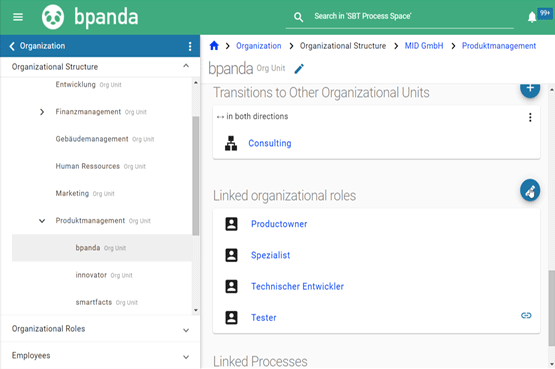Click 'Transitions to Other Organizational Units' heading
Viewport: 555px width, 369px height.
pyautogui.click(x=321, y=93)
